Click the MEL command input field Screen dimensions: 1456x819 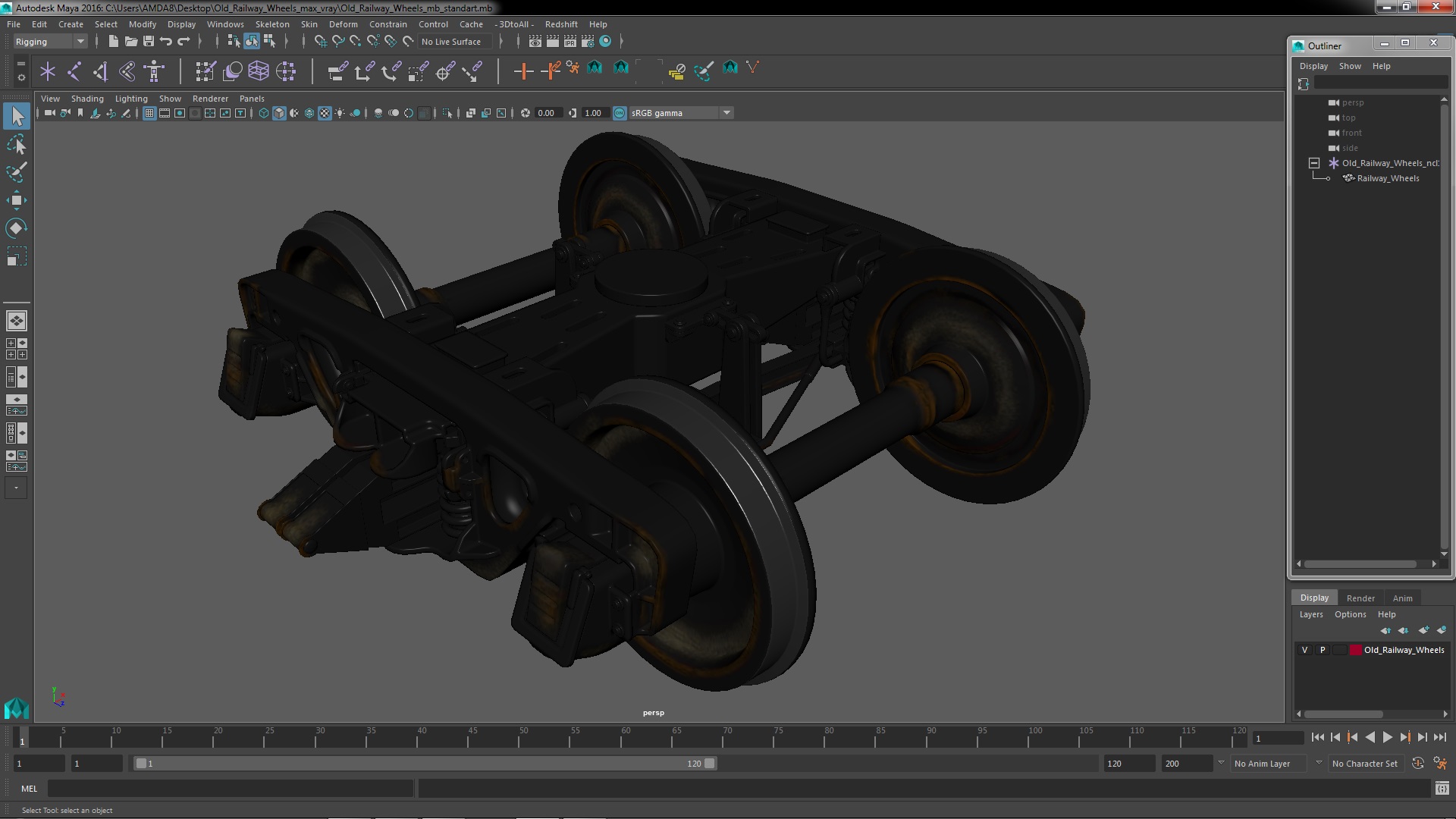(230, 789)
